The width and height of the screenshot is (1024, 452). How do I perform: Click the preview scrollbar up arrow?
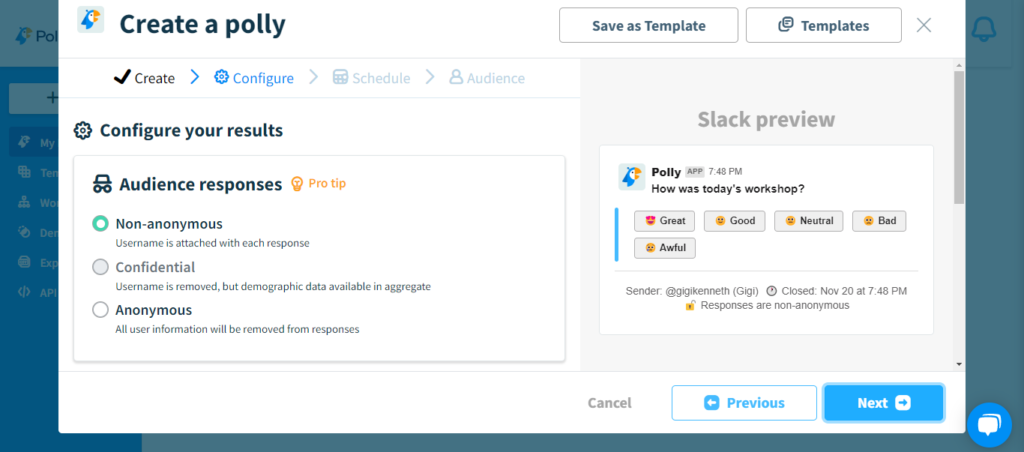pos(959,65)
